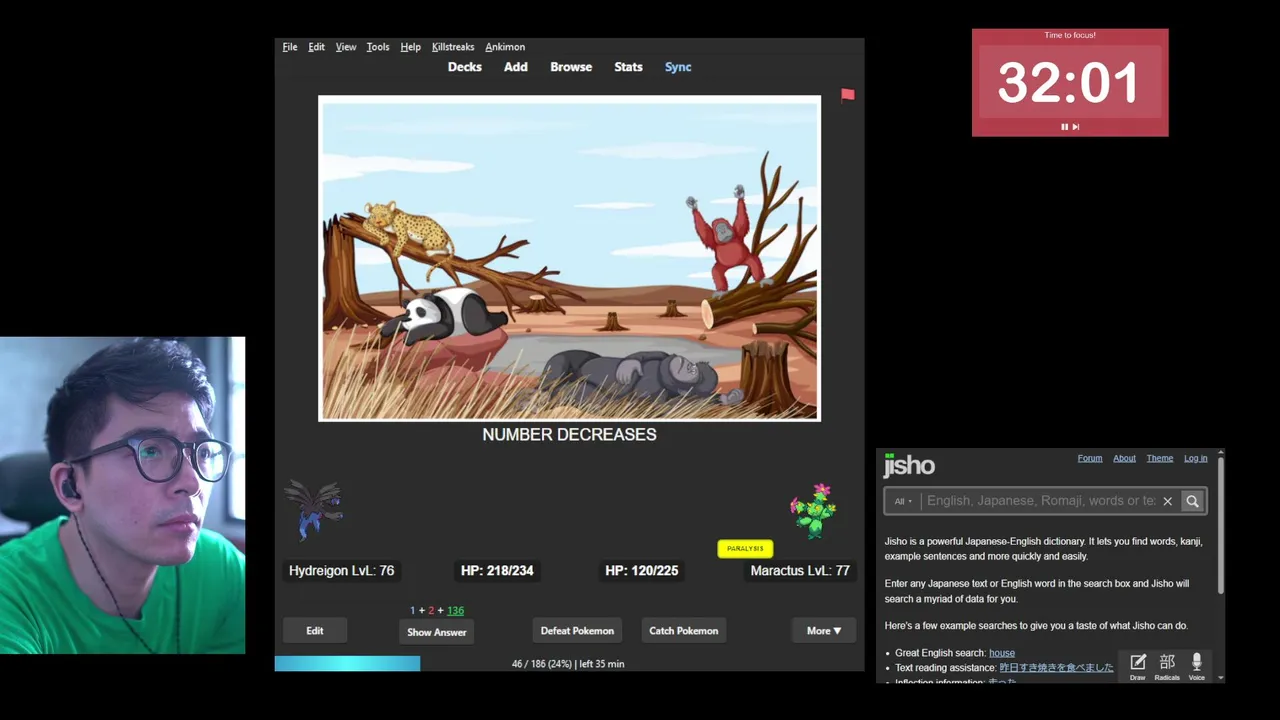This screenshot has width=1280, height=720.
Task: Click Sync in Anki toolbar
Action: pos(678,67)
